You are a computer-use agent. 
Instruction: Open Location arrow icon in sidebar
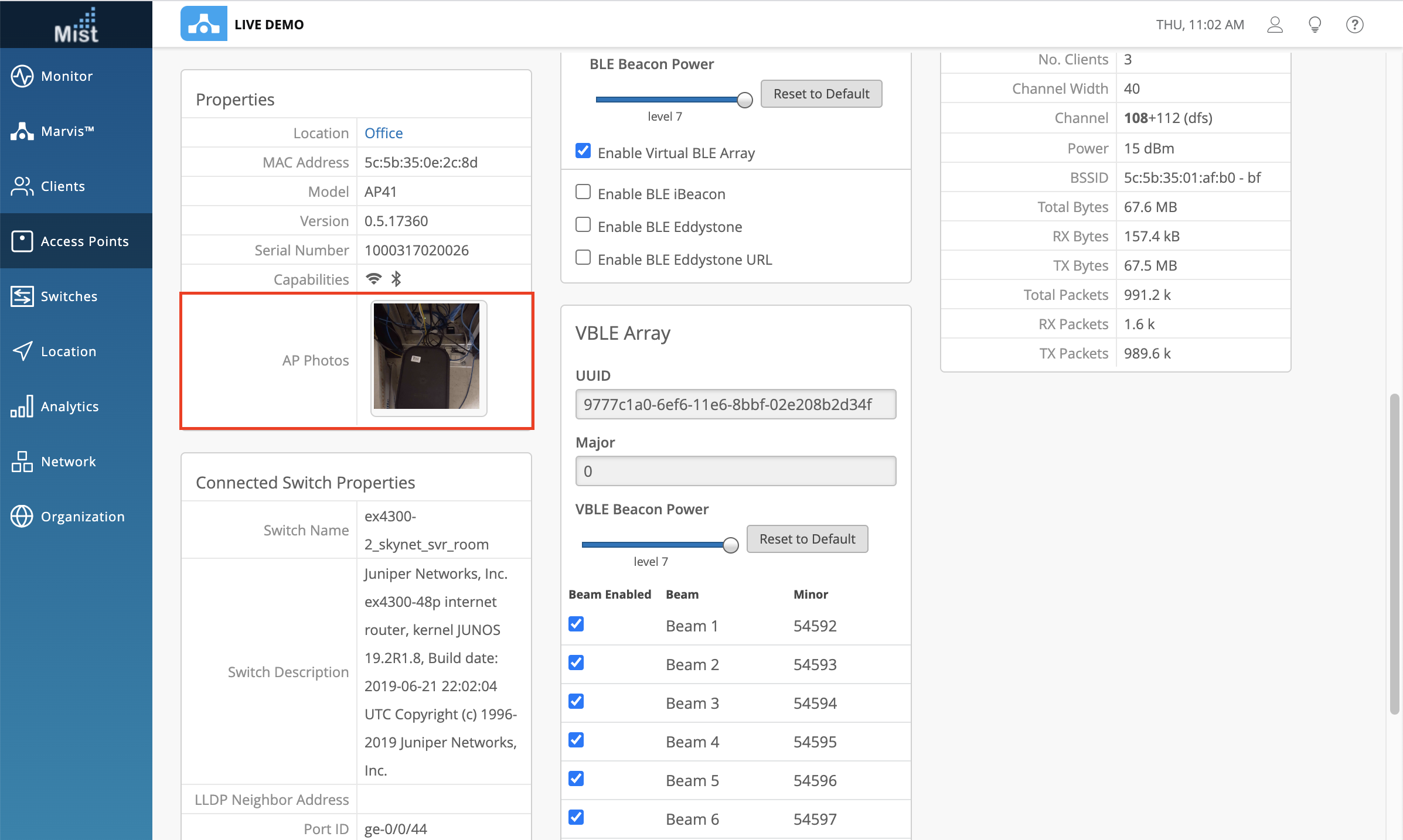22,351
